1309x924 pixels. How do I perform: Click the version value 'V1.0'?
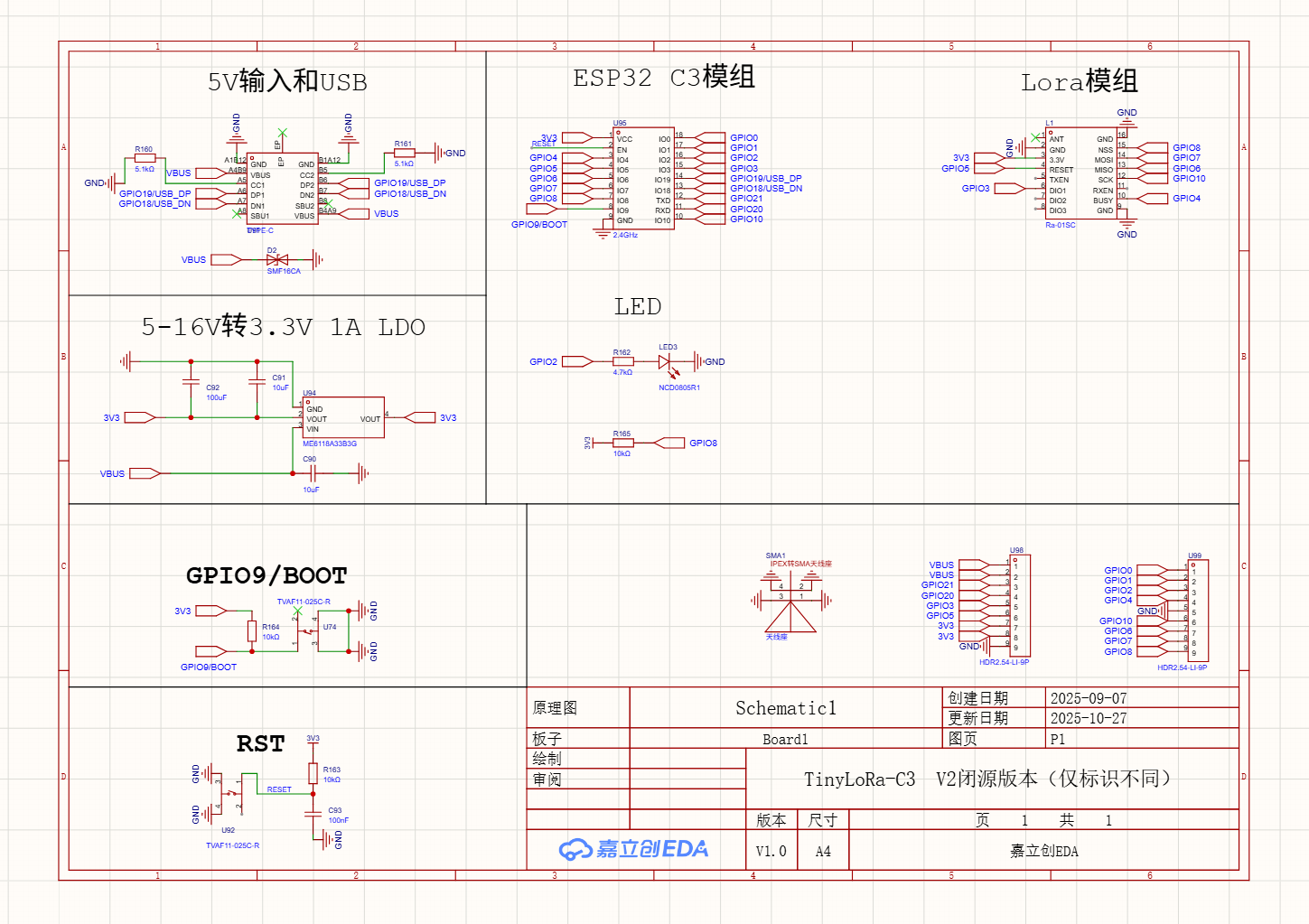(x=771, y=852)
